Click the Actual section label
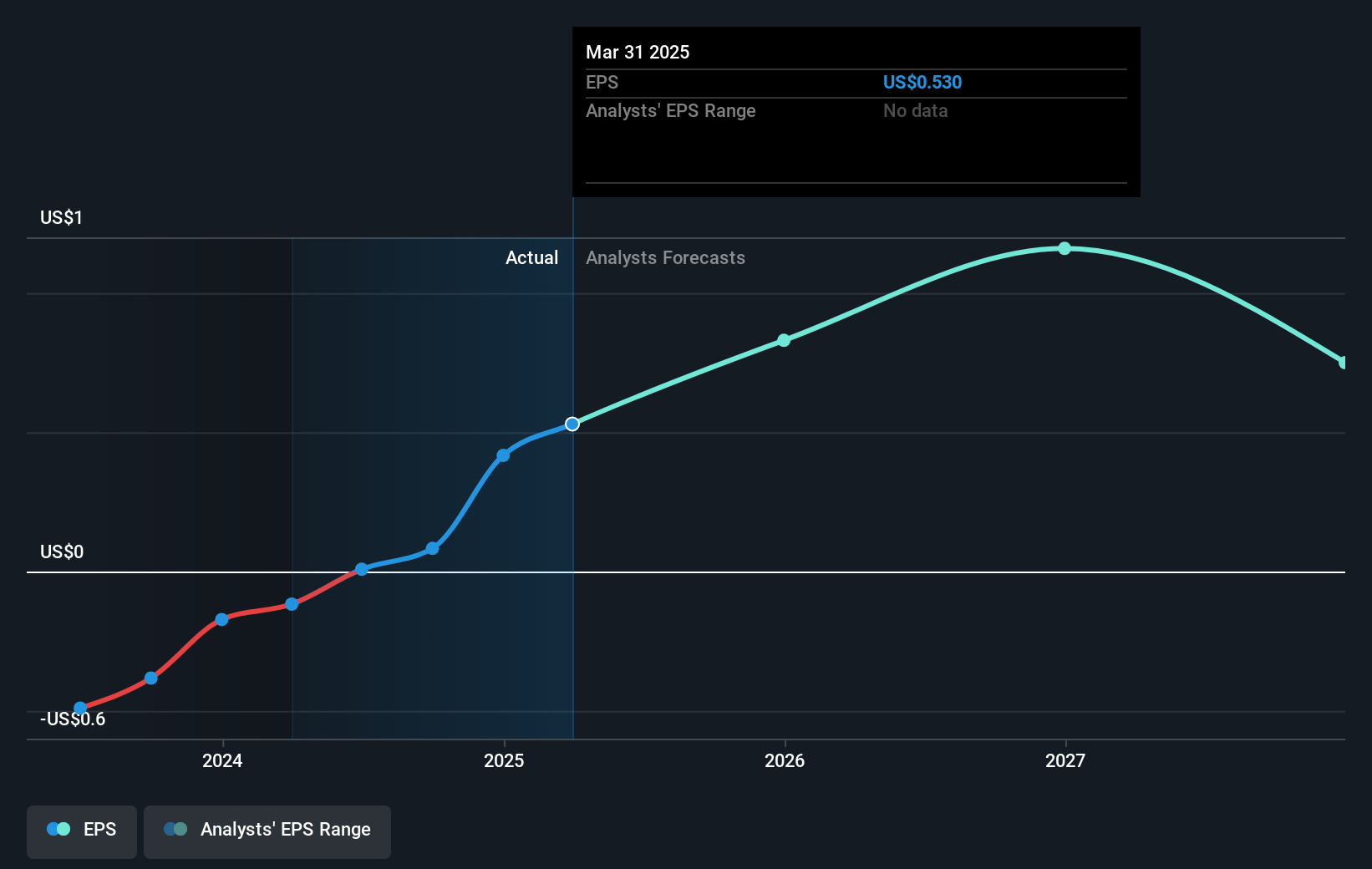The image size is (1372, 869). click(x=531, y=258)
